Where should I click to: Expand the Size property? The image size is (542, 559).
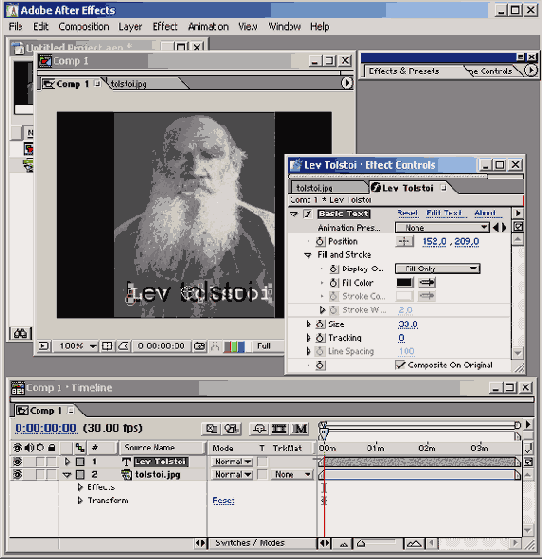click(308, 324)
